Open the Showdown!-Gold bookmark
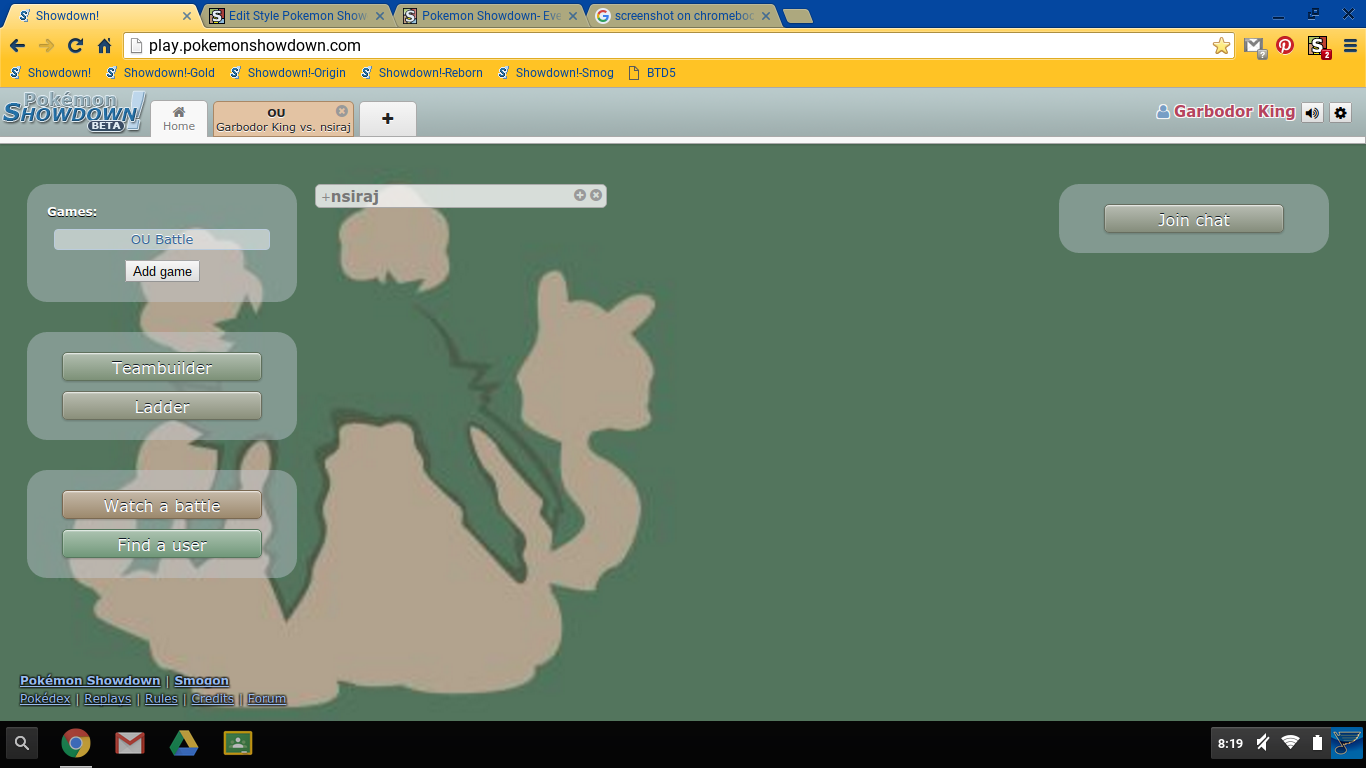This screenshot has height=768, width=1366. pos(160,73)
